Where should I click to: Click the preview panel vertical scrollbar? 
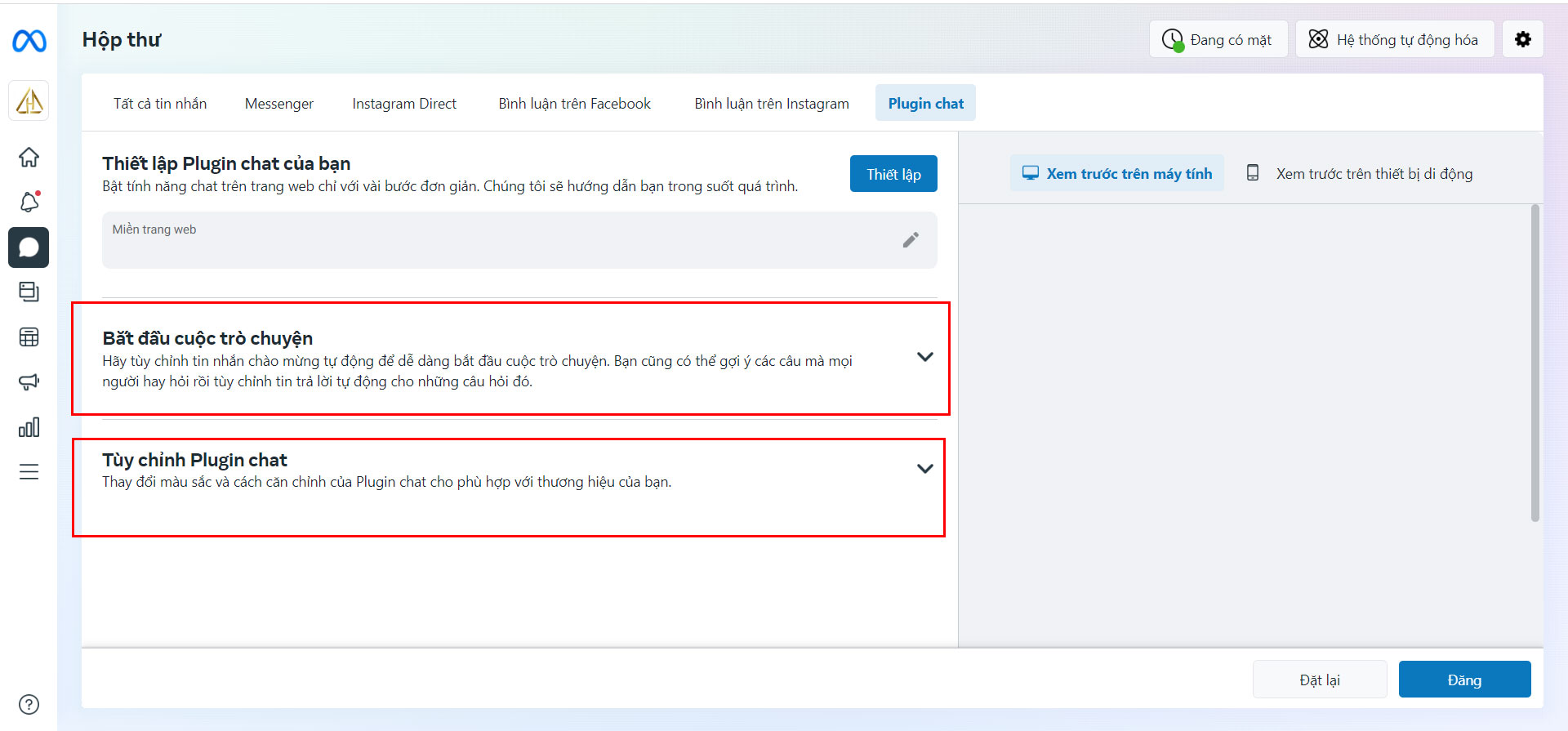pyautogui.click(x=1535, y=363)
